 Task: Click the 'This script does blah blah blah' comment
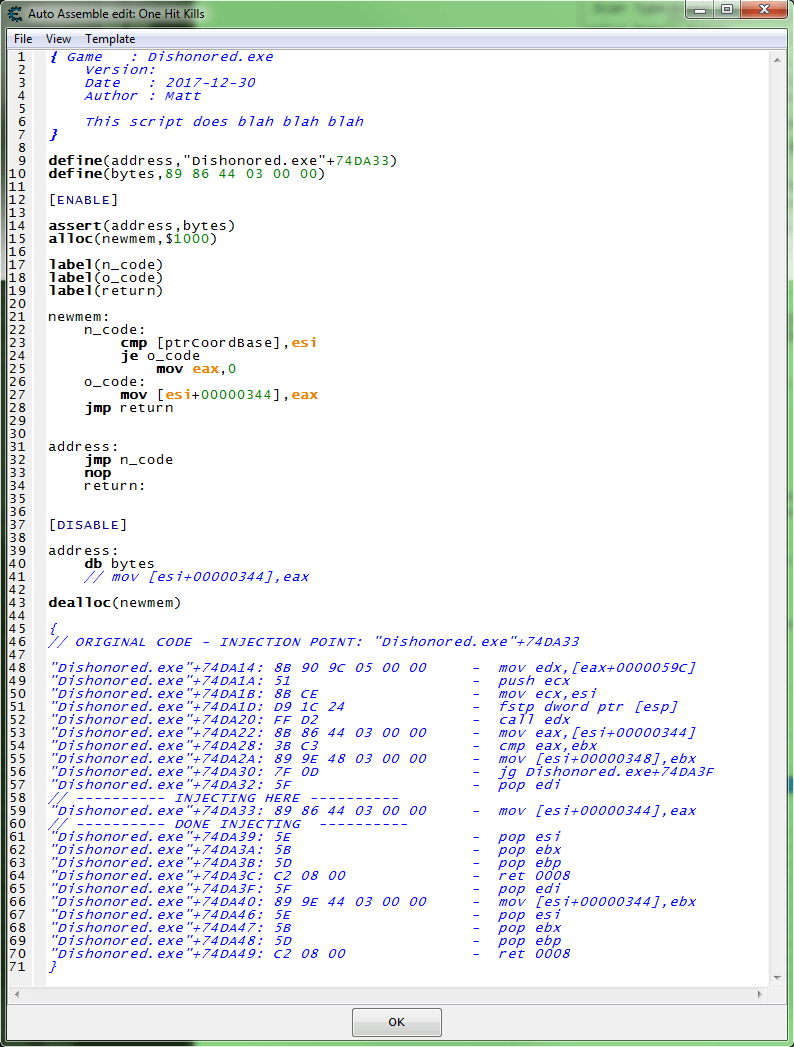click(x=224, y=122)
